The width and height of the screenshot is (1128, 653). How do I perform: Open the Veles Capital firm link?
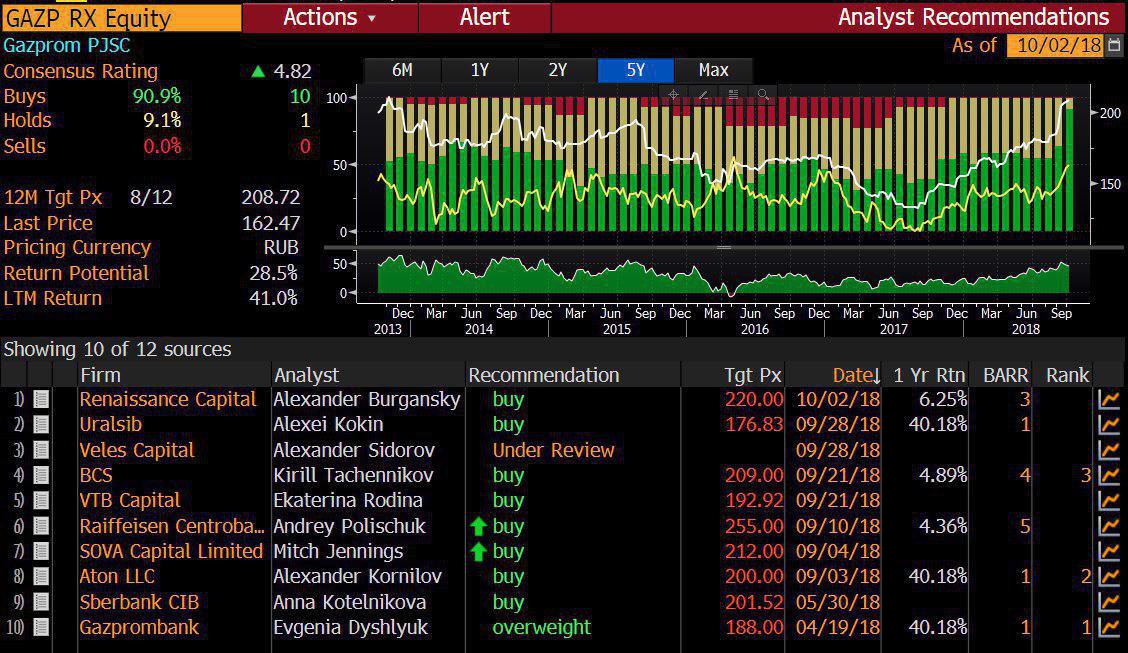[x=137, y=450]
